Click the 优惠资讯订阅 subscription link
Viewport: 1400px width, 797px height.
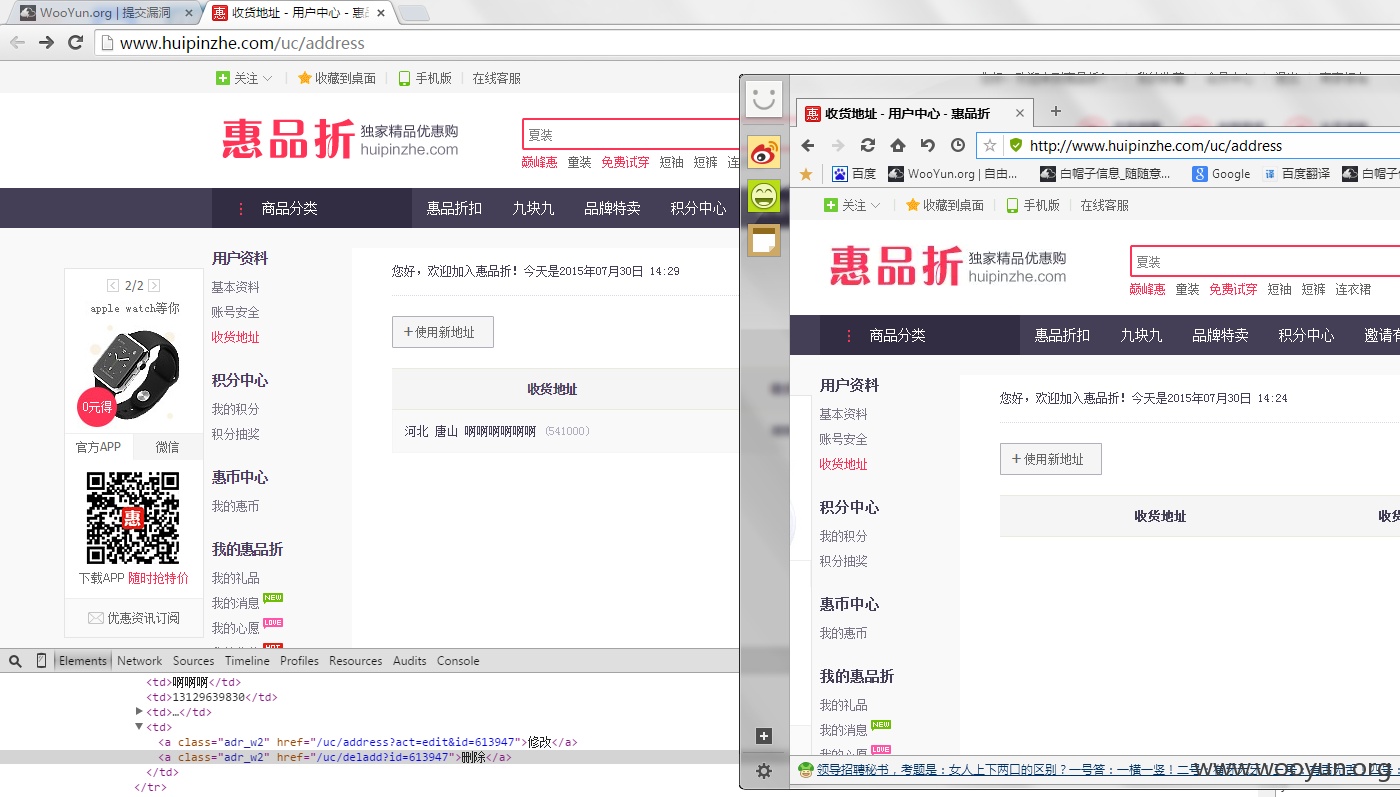tap(134, 618)
